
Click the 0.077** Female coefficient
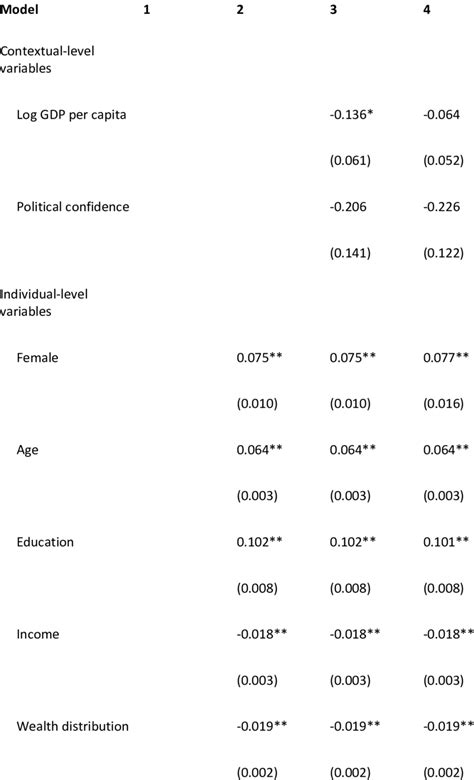(446, 357)
